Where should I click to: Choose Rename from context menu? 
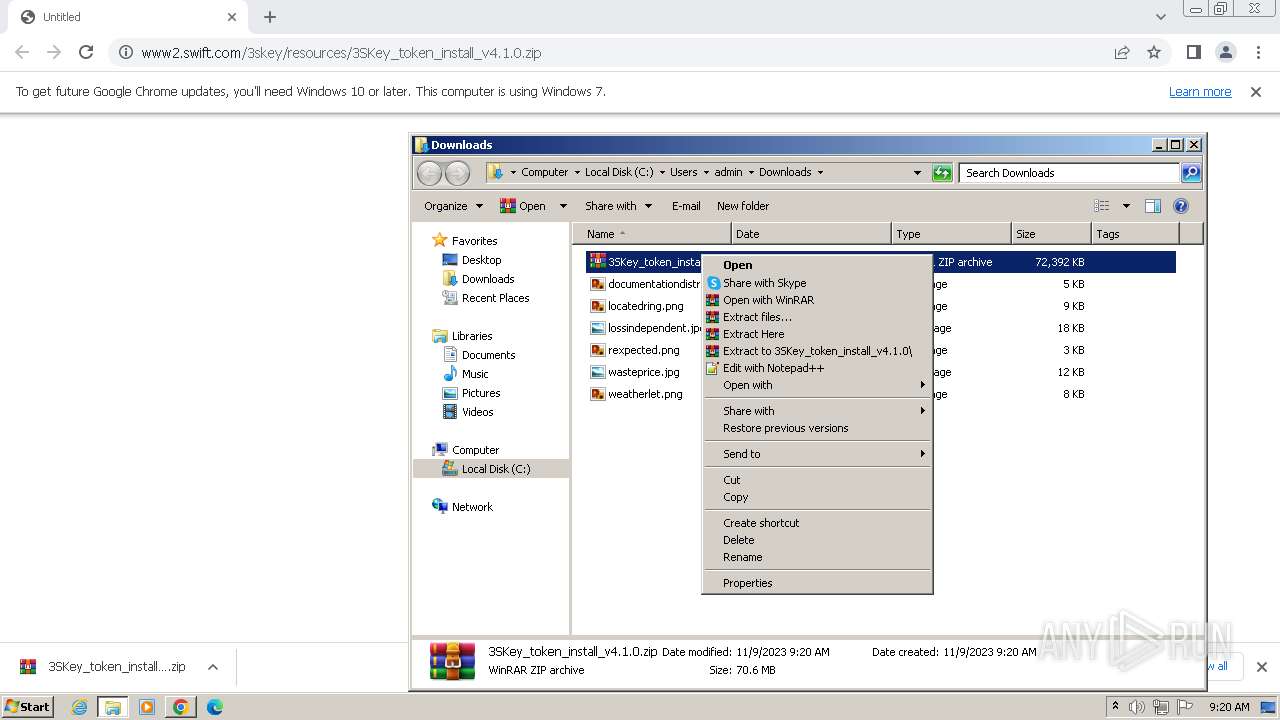[x=817, y=557]
